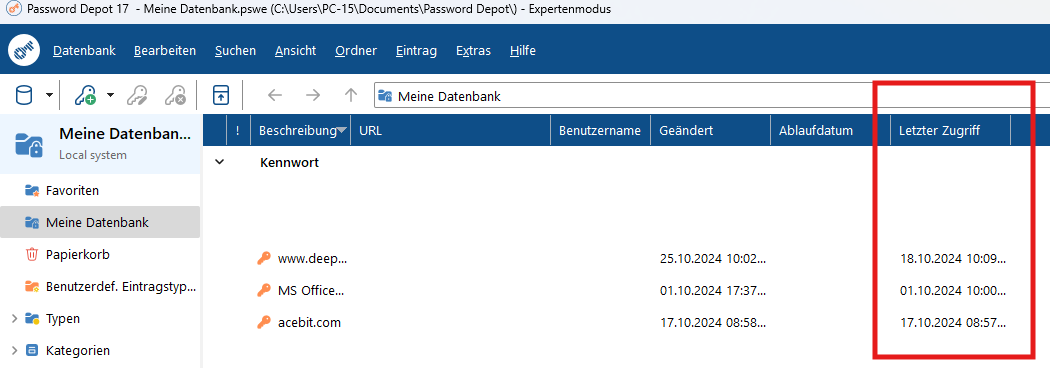The image size is (1050, 368).
Task: Click the back navigation arrow
Action: [275, 96]
